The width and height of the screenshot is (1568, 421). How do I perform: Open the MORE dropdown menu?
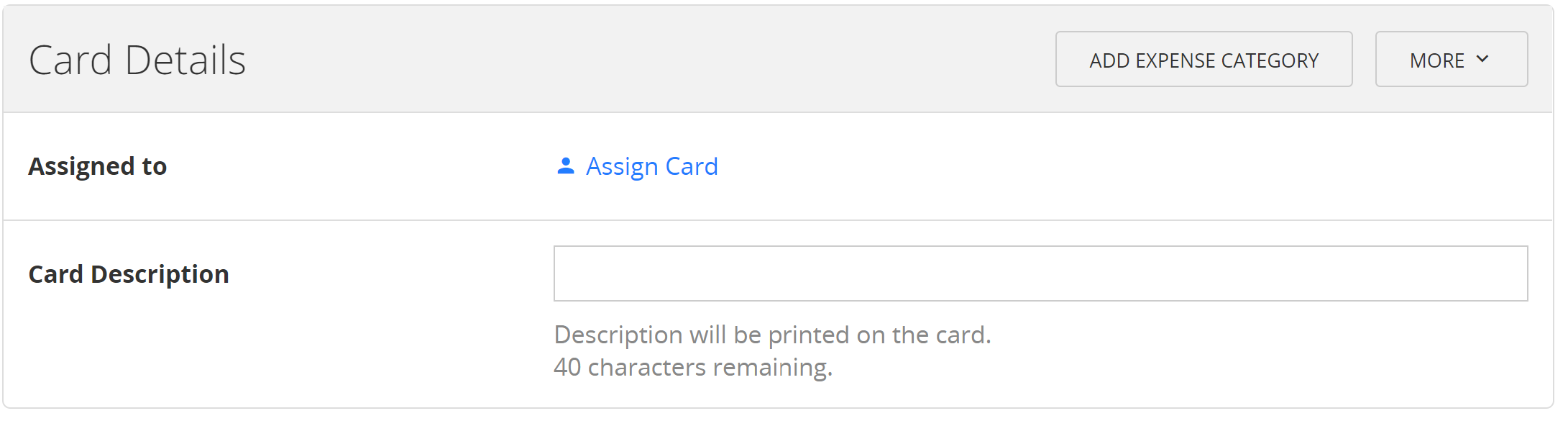pos(1452,59)
